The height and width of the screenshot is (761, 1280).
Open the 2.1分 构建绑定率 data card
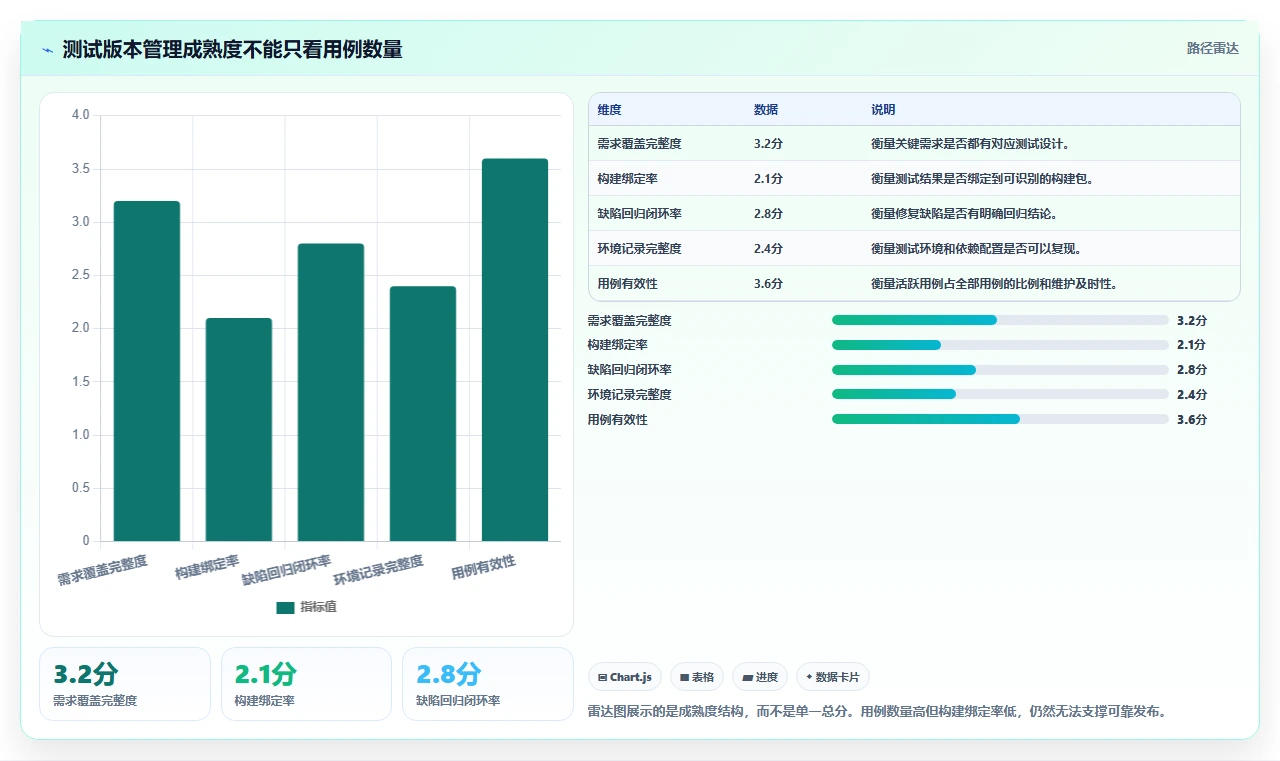coord(306,684)
